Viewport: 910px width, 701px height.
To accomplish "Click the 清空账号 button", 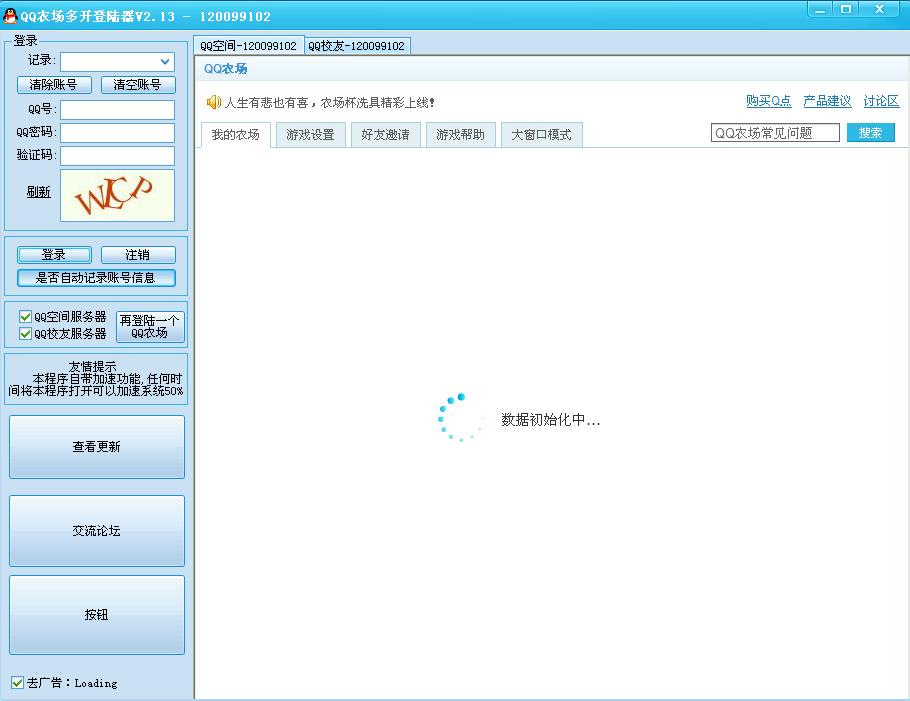I will [x=138, y=85].
